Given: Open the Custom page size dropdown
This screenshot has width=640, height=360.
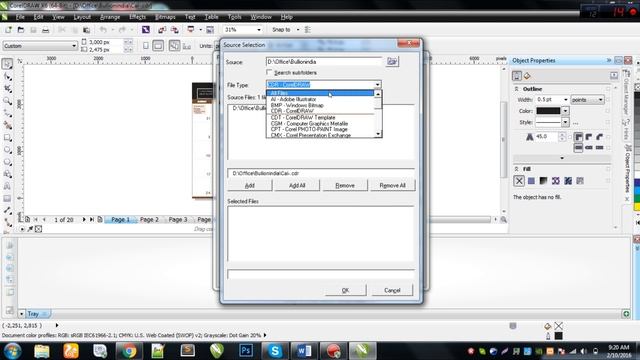Looking at the screenshot, I should 74,46.
